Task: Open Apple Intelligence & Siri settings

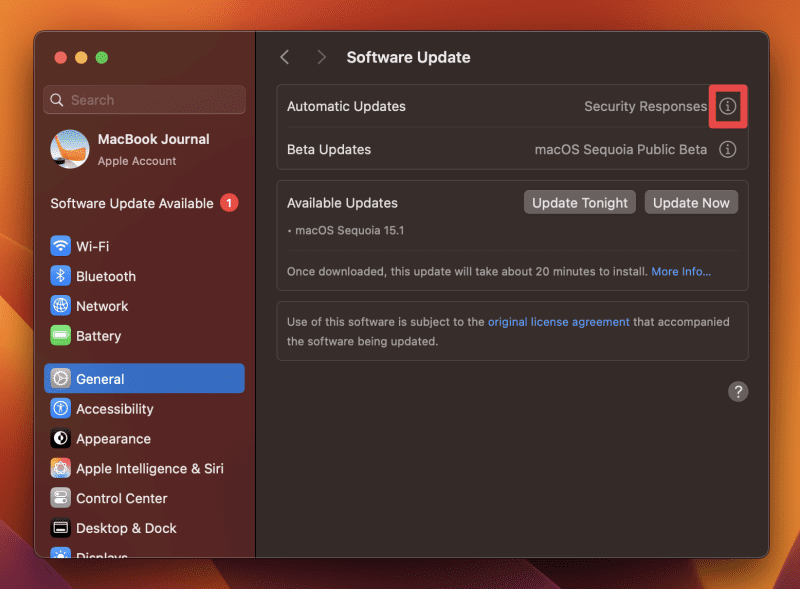Action: tap(60, 468)
